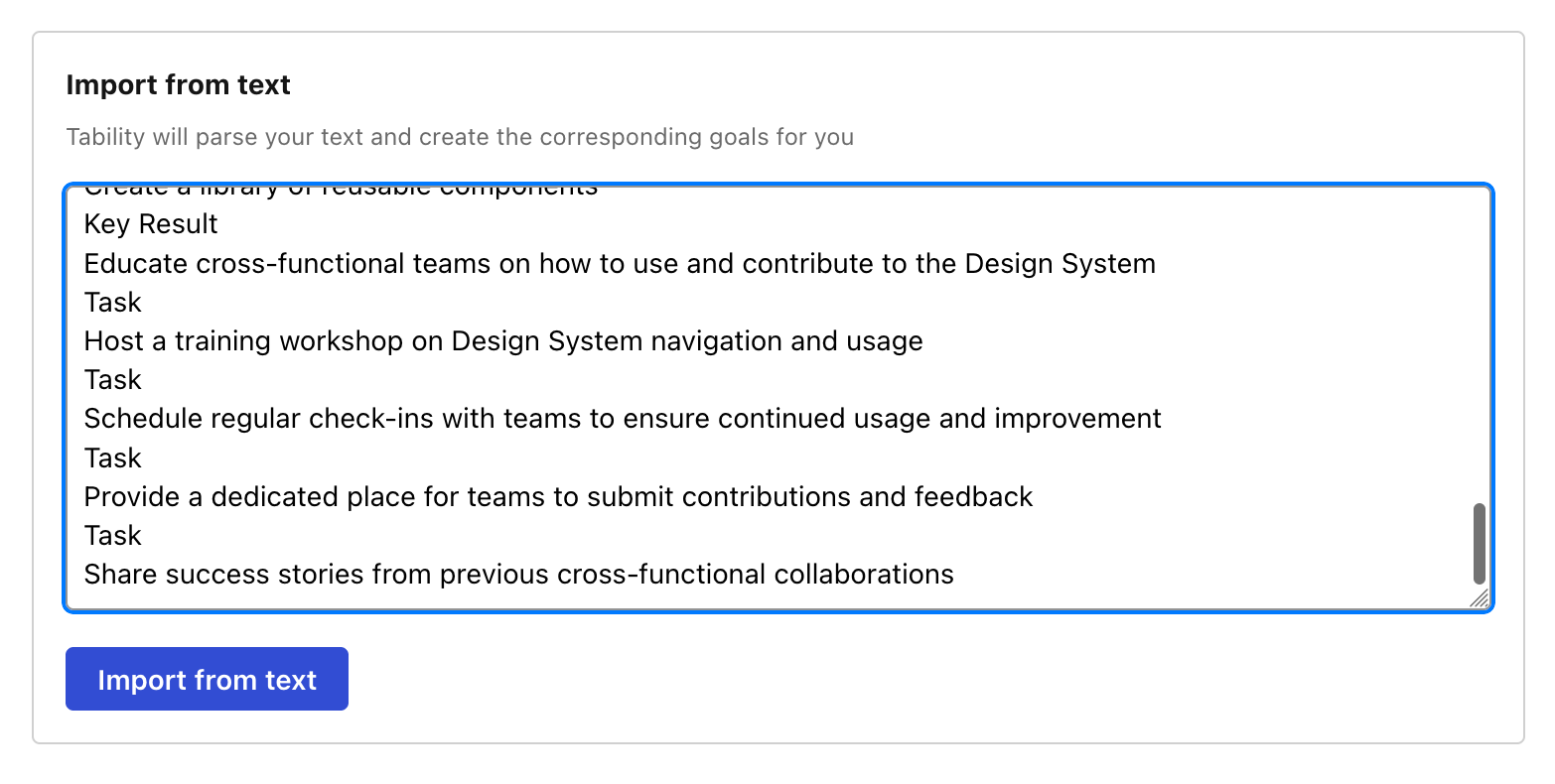Place cursor in "Schedule regular check-ins" line
The width and height of the screenshot is (1555, 784).
click(622, 419)
